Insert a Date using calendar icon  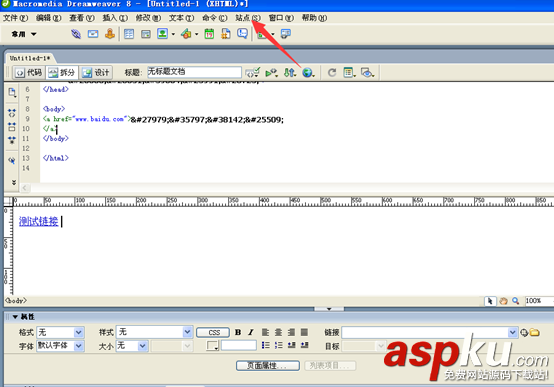(x=209, y=34)
